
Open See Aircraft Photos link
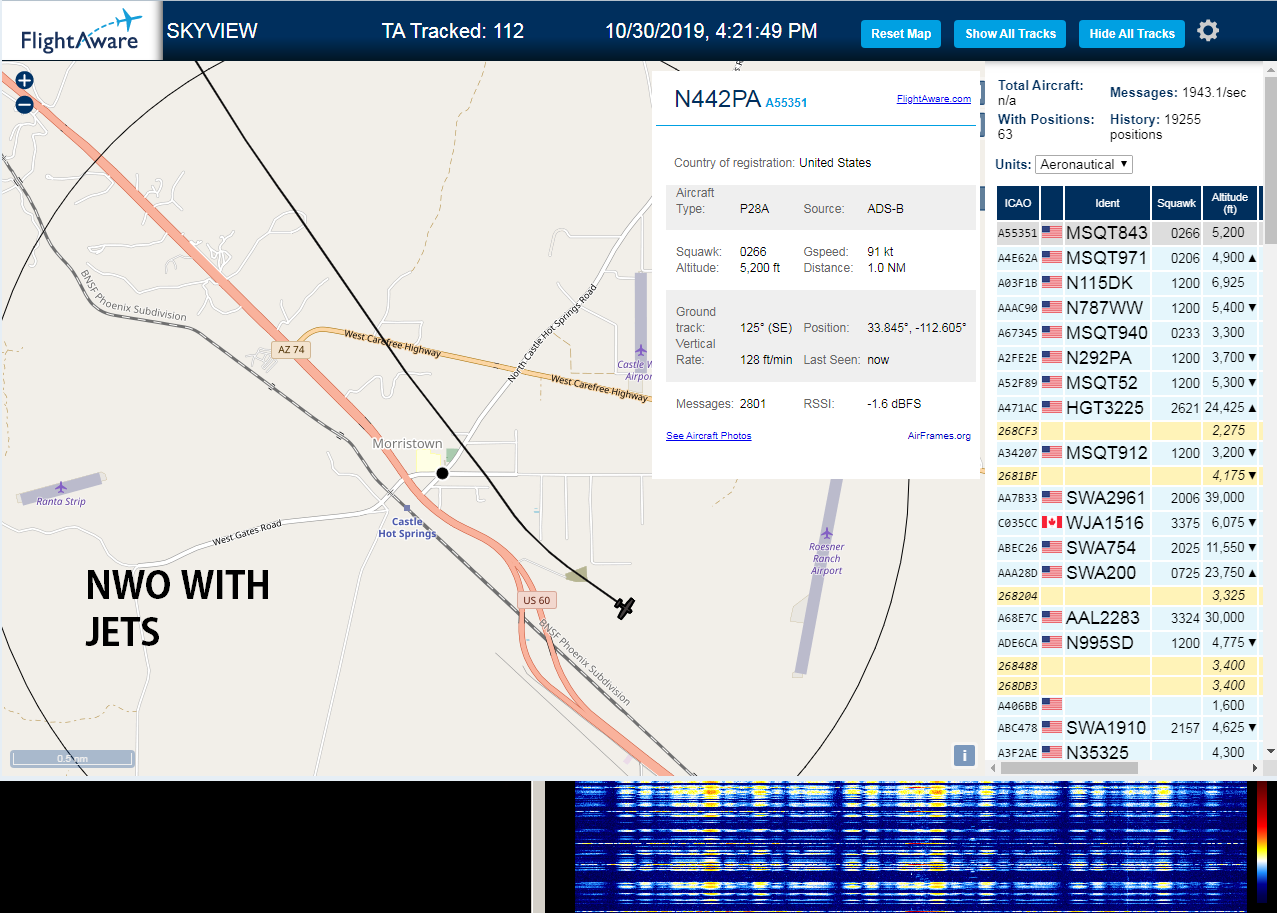point(709,436)
